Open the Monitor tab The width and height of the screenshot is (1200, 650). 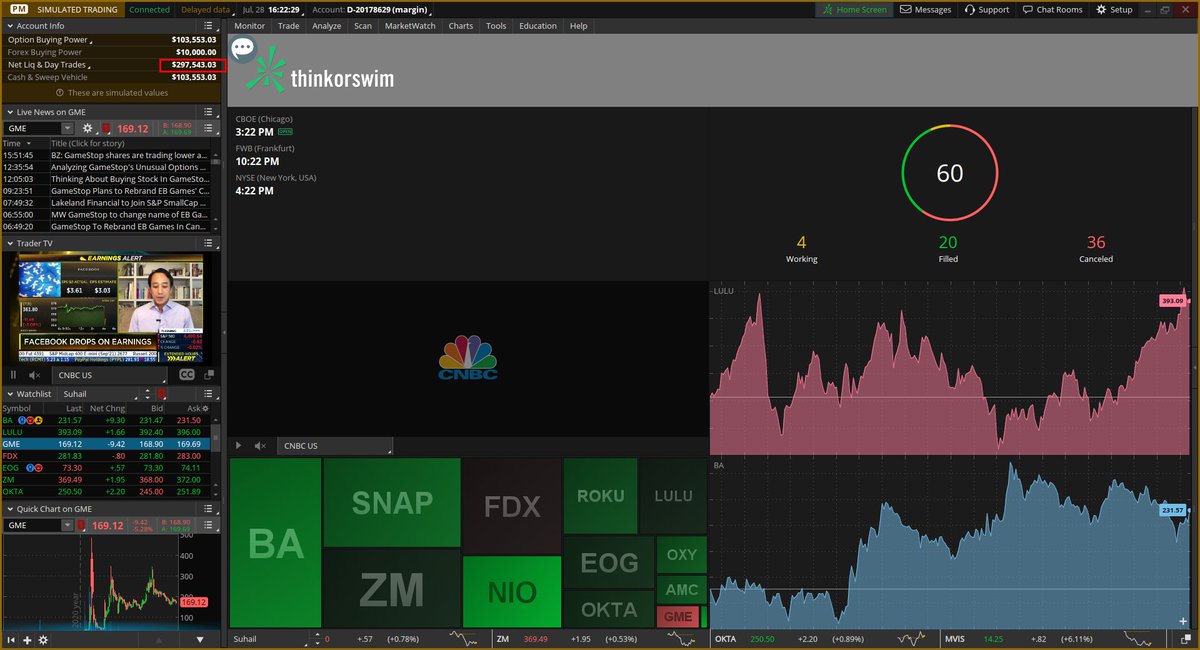click(x=249, y=26)
